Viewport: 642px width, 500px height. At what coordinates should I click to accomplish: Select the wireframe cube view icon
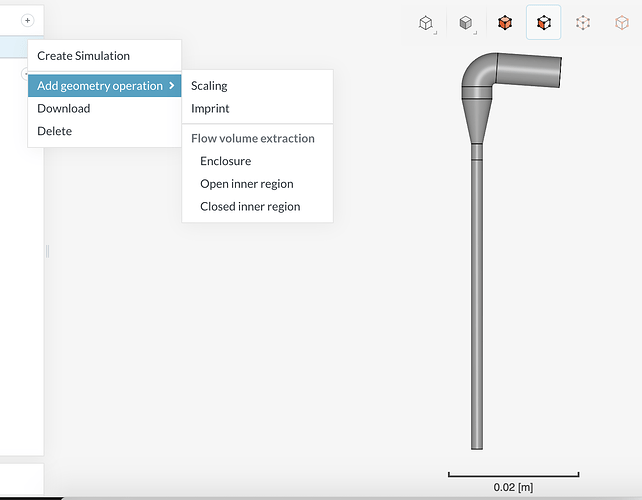point(426,23)
